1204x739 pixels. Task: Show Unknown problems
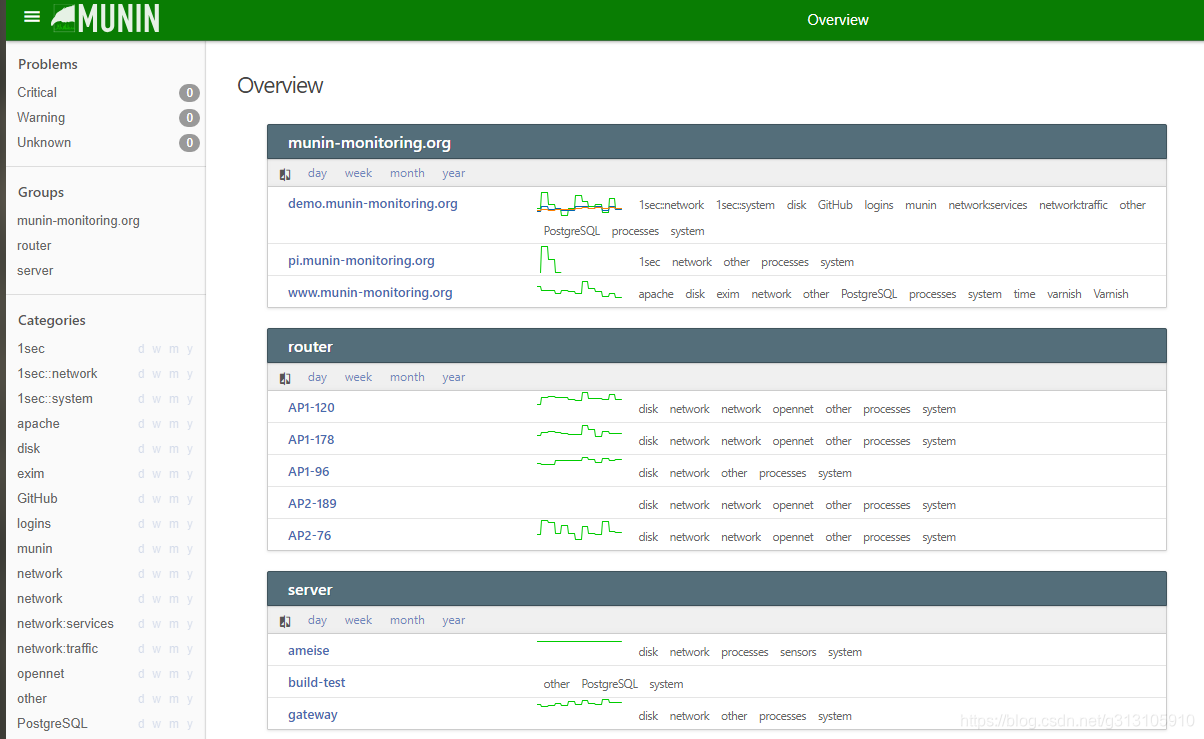[x=44, y=142]
